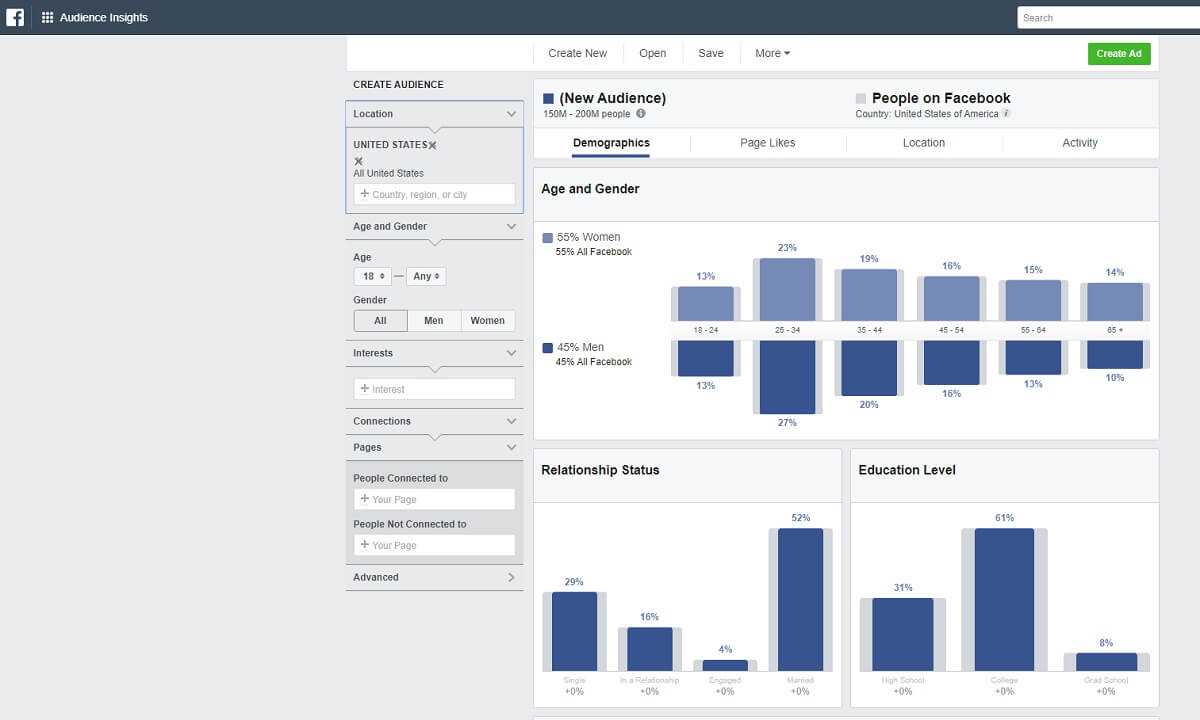The image size is (1200, 720).
Task: Click the 150M - 200M people text
Action: point(587,114)
